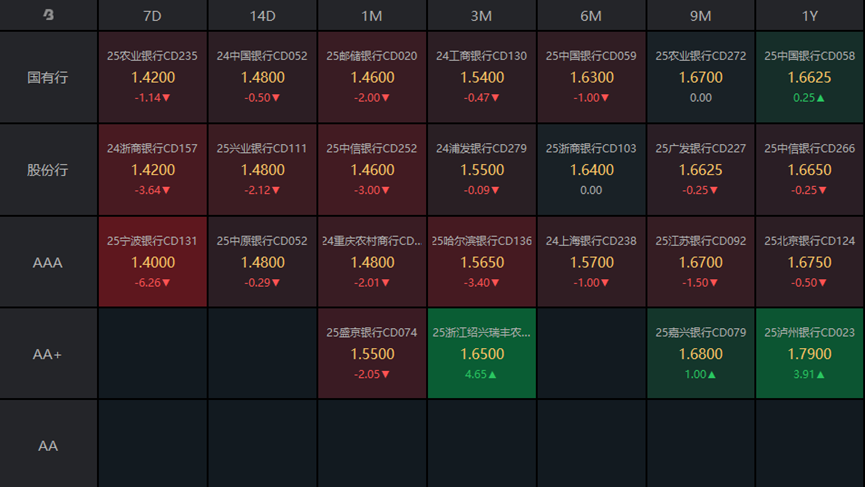
Task: Click the 24浦发银行CD279 quote cell
Action: pos(482,170)
